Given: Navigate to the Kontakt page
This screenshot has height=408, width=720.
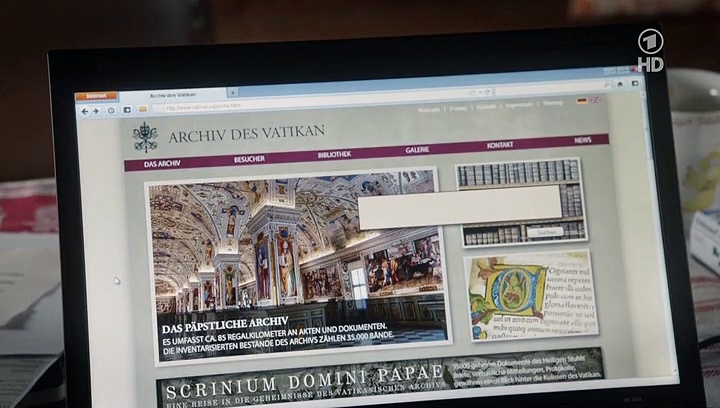Looking at the screenshot, I should click(500, 146).
